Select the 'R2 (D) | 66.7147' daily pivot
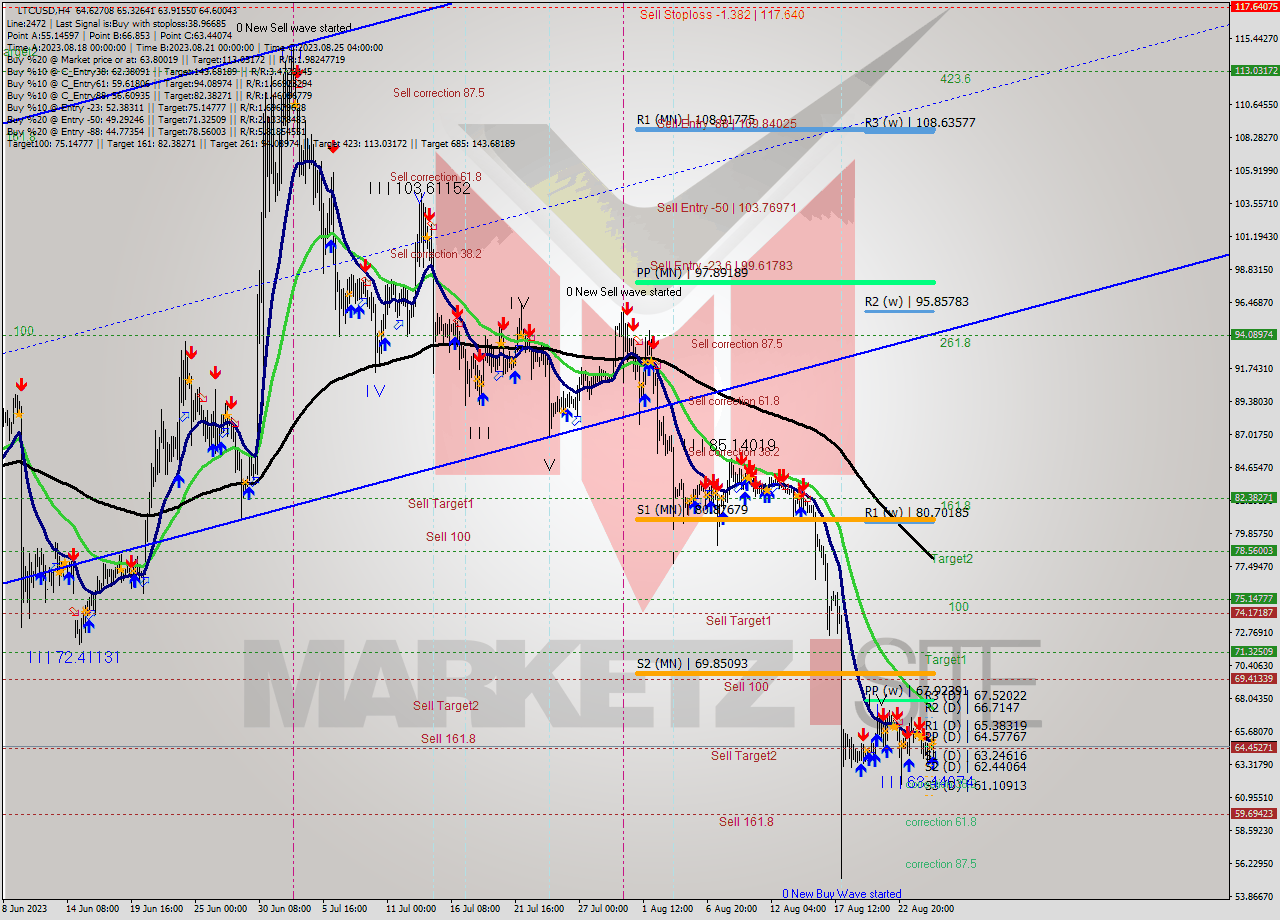This screenshot has width=1280, height=920. click(x=972, y=707)
